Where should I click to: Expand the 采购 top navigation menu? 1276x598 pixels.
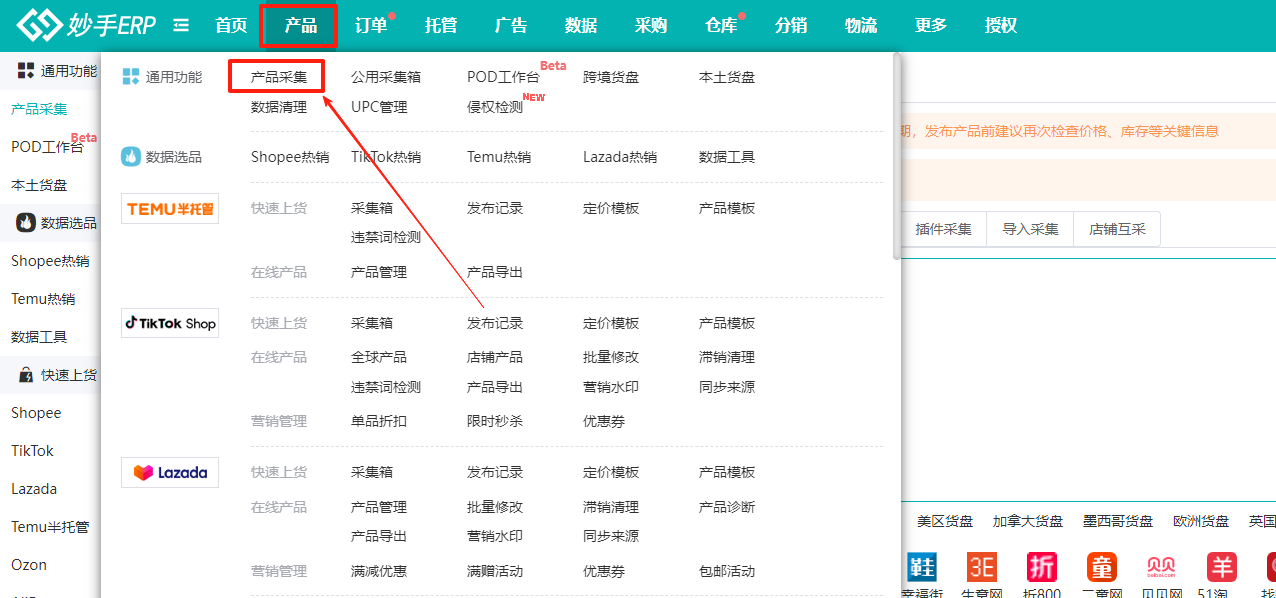[651, 26]
